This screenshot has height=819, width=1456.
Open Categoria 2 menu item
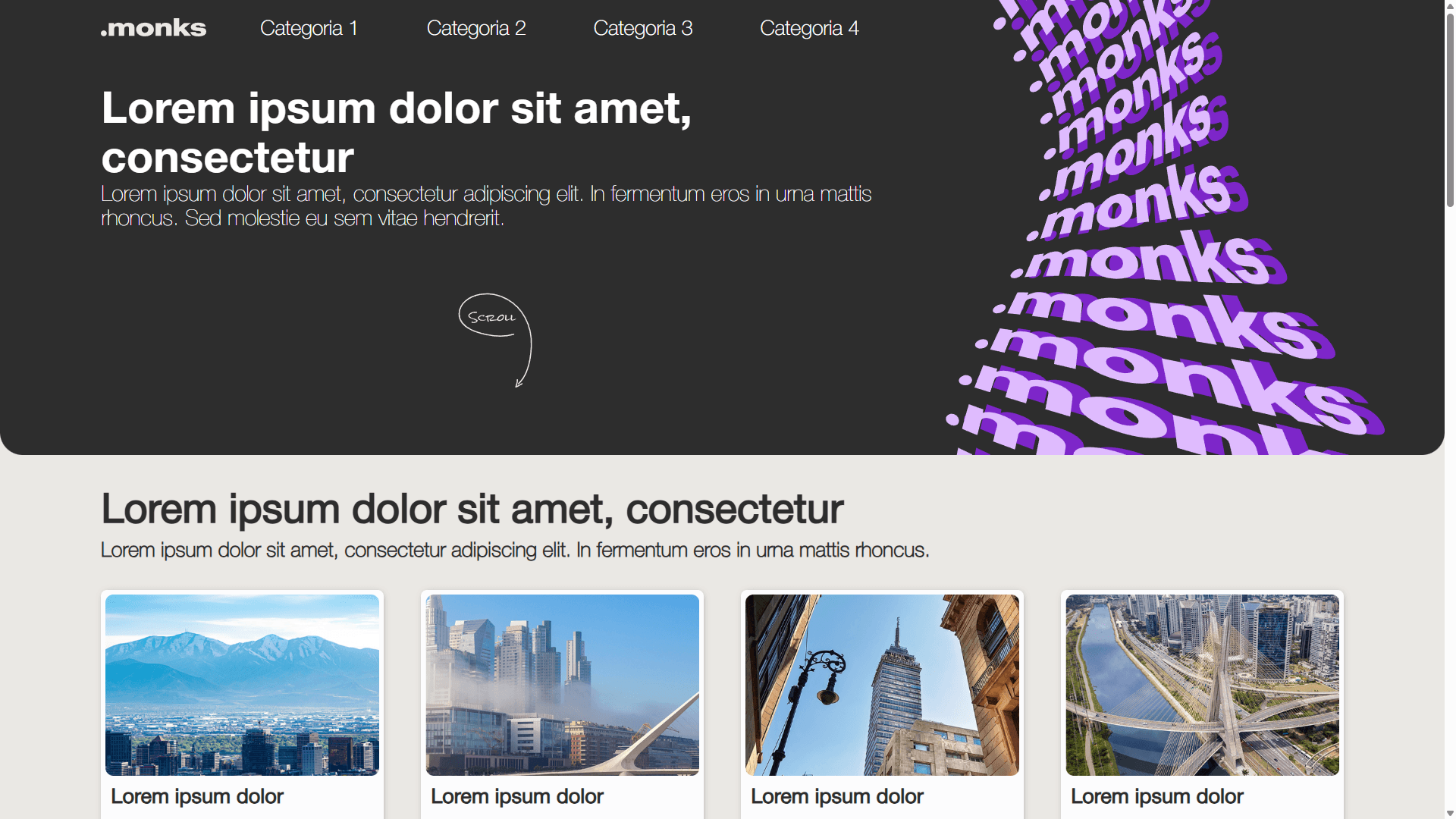475,28
